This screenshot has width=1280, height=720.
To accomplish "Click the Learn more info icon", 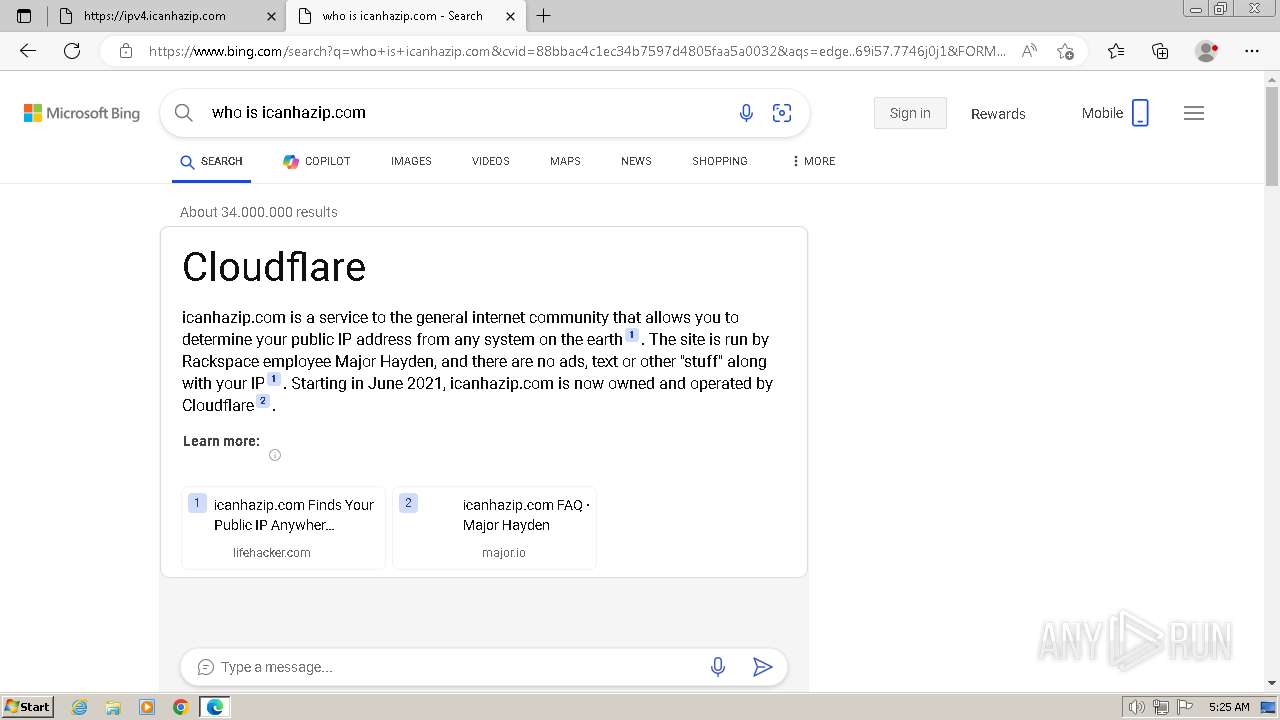I will point(275,455).
